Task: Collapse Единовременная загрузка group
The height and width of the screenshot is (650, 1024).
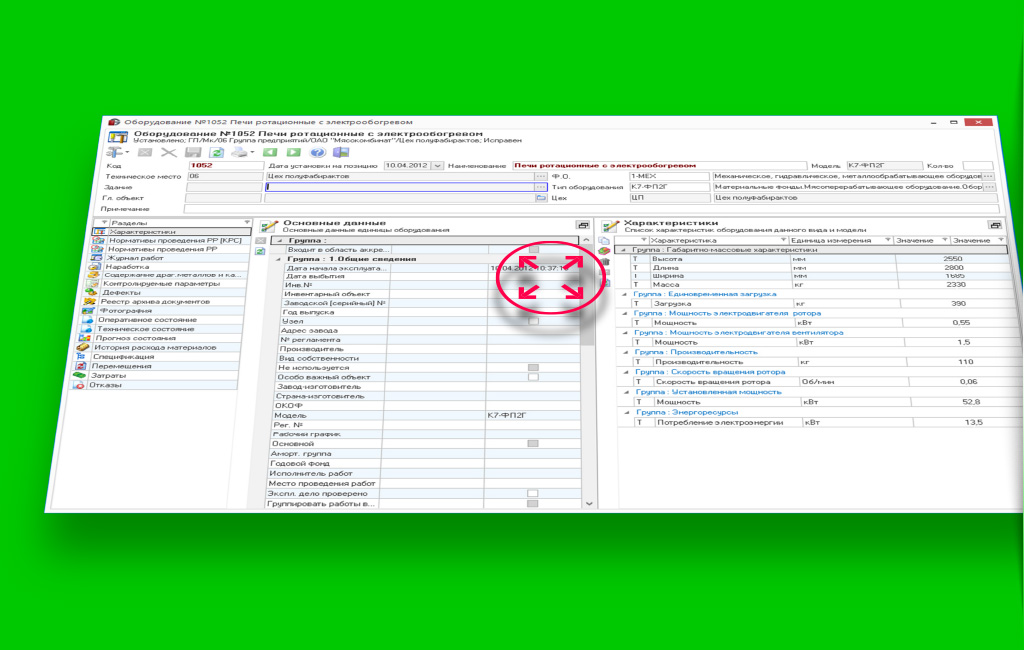Action: 624,295
